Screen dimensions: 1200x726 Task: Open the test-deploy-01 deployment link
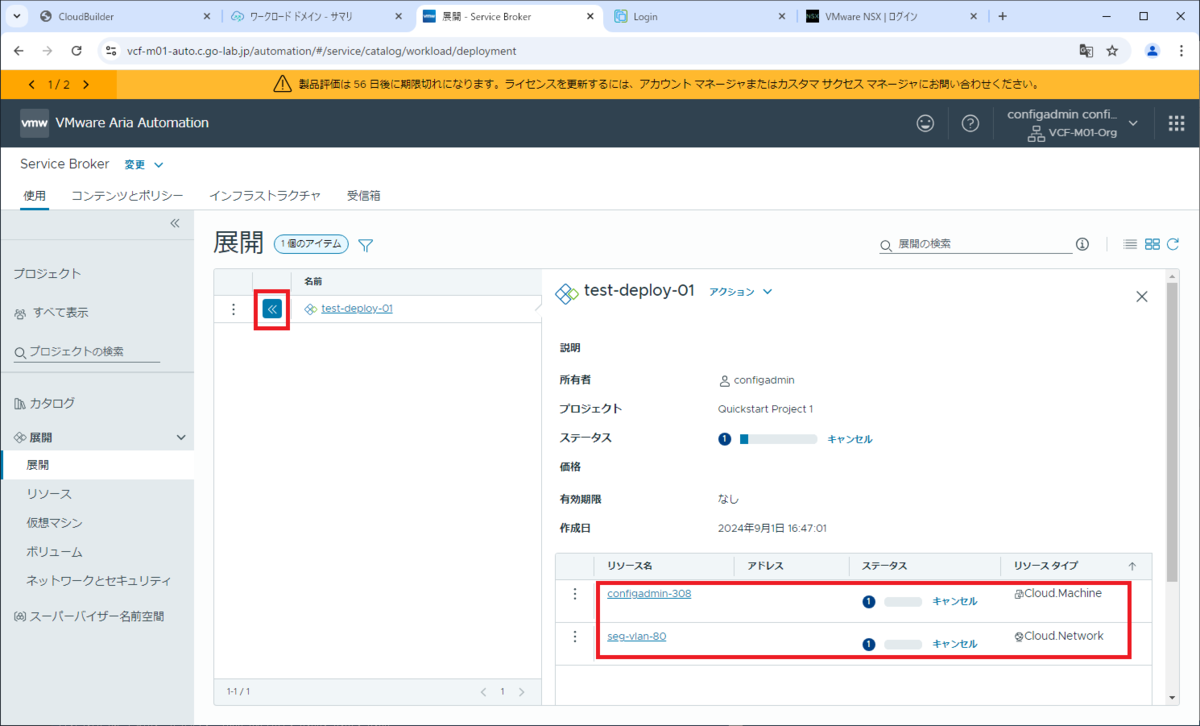coord(356,308)
